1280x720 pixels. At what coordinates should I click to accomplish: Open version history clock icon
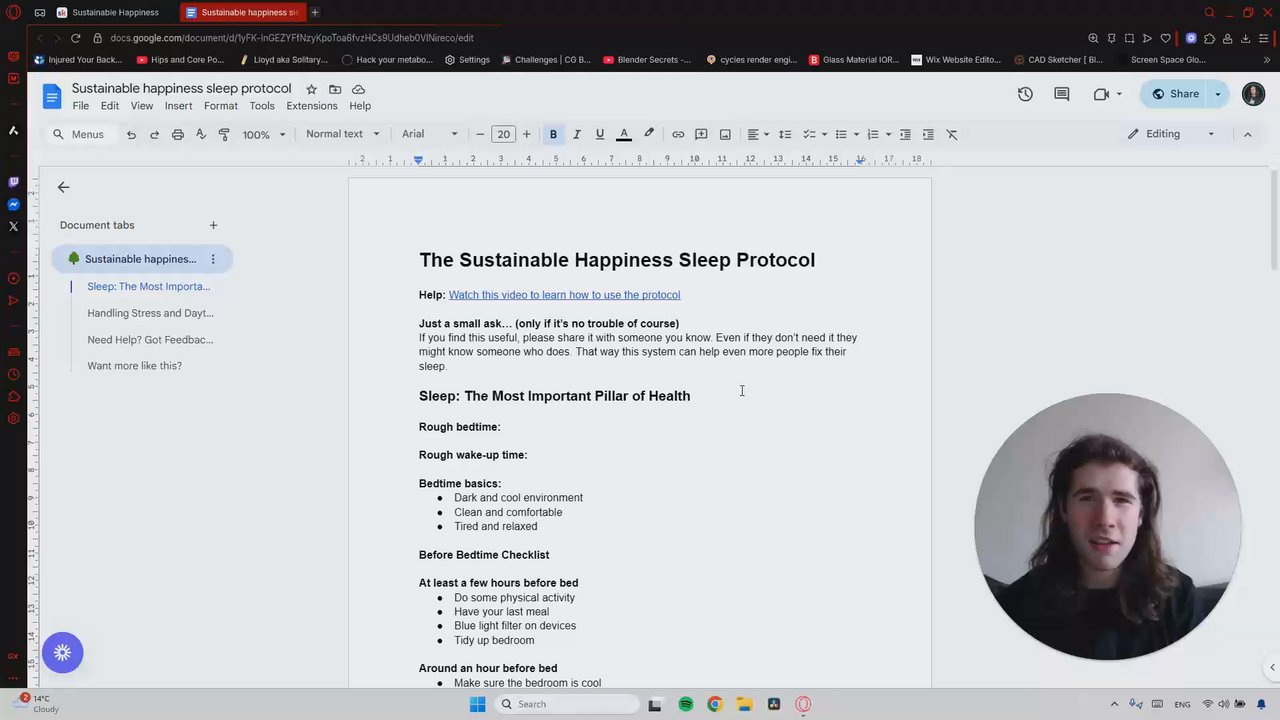pos(1025,94)
